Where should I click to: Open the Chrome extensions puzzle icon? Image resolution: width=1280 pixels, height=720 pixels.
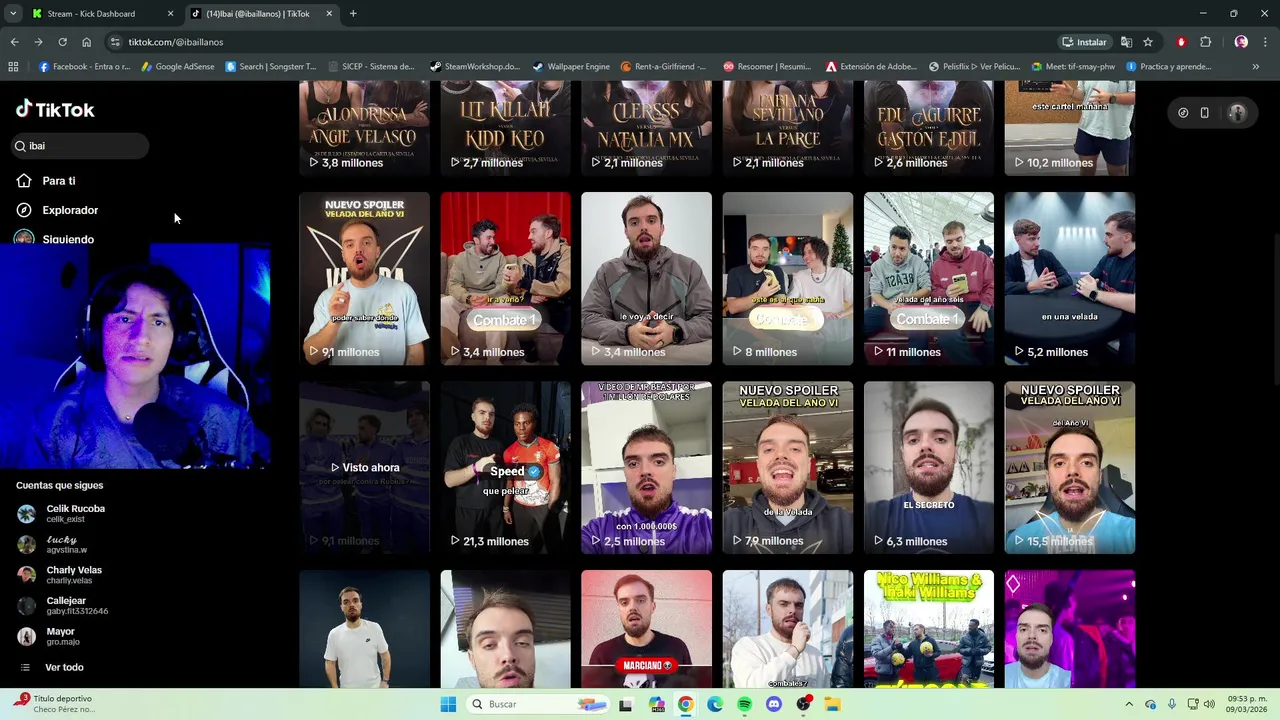(1205, 42)
